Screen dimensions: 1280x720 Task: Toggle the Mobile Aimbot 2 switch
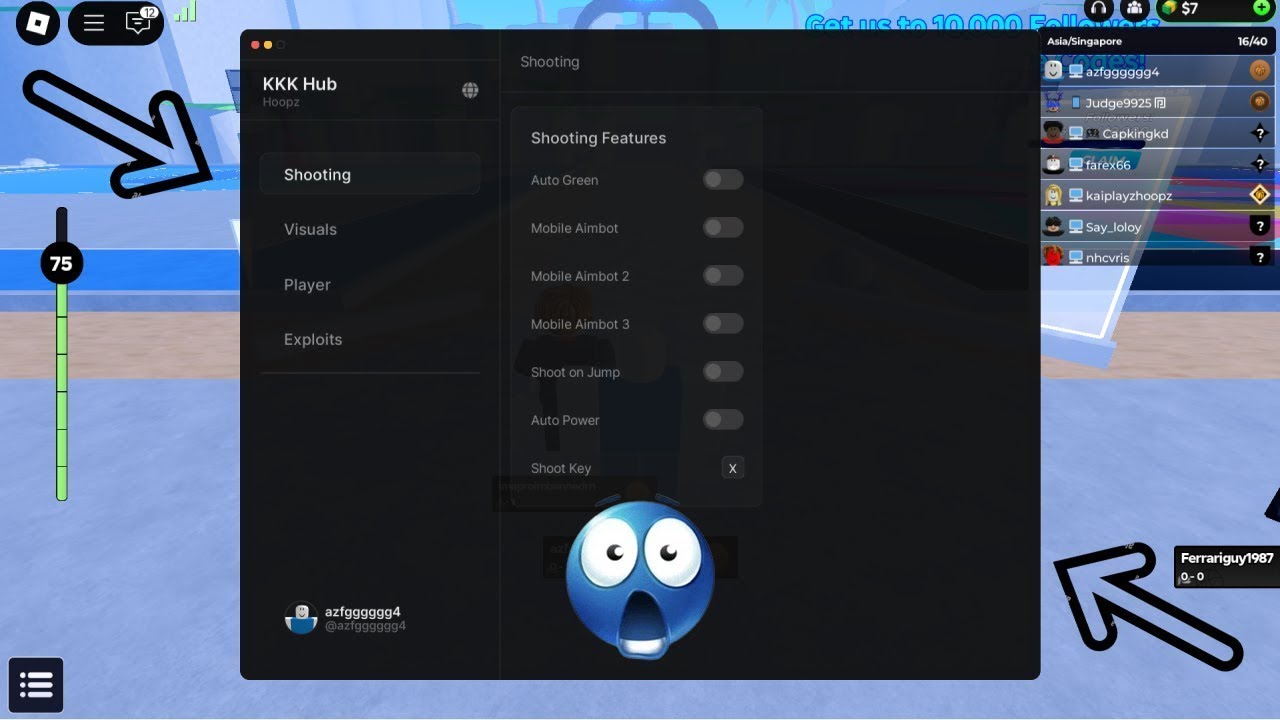[723, 276]
